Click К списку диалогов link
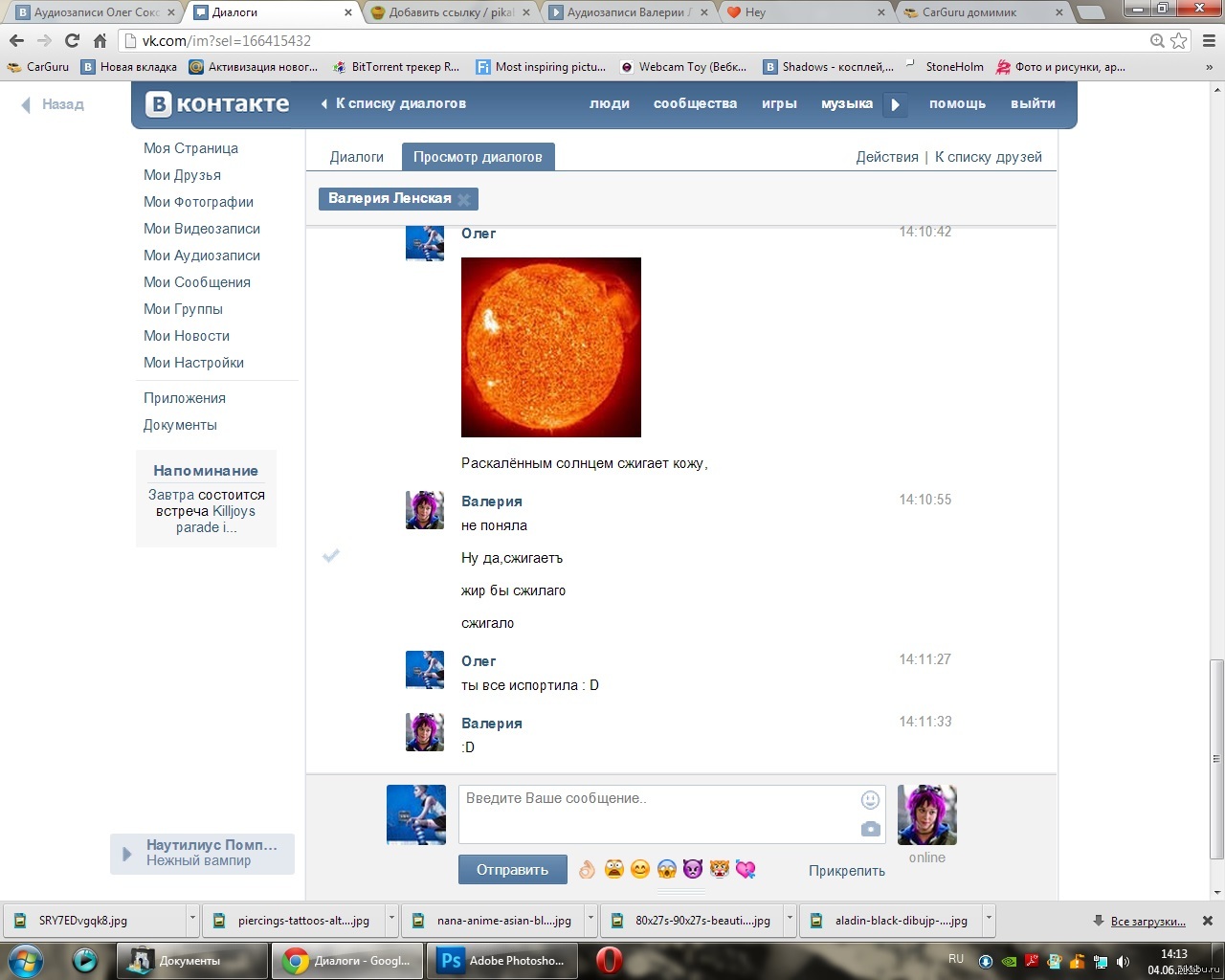This screenshot has width=1225, height=980. click(x=393, y=103)
